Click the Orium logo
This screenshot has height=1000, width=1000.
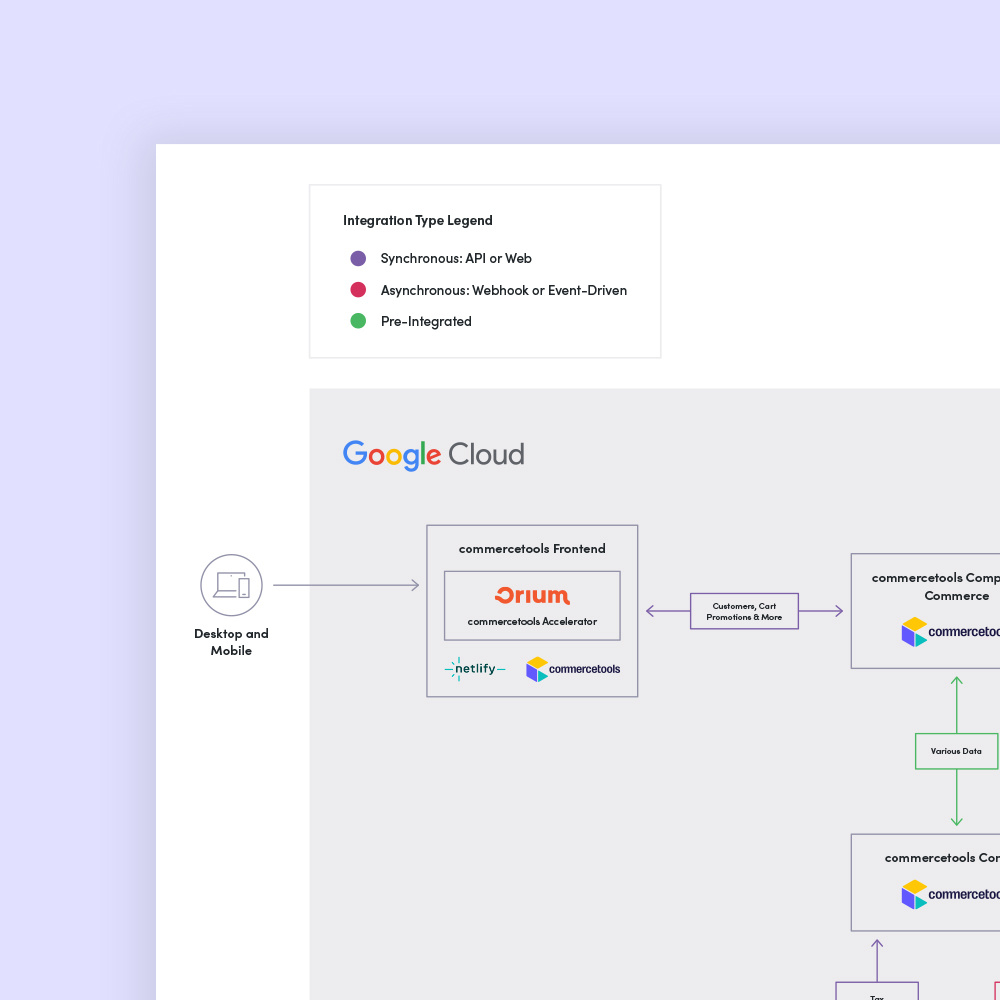pyautogui.click(x=533, y=595)
